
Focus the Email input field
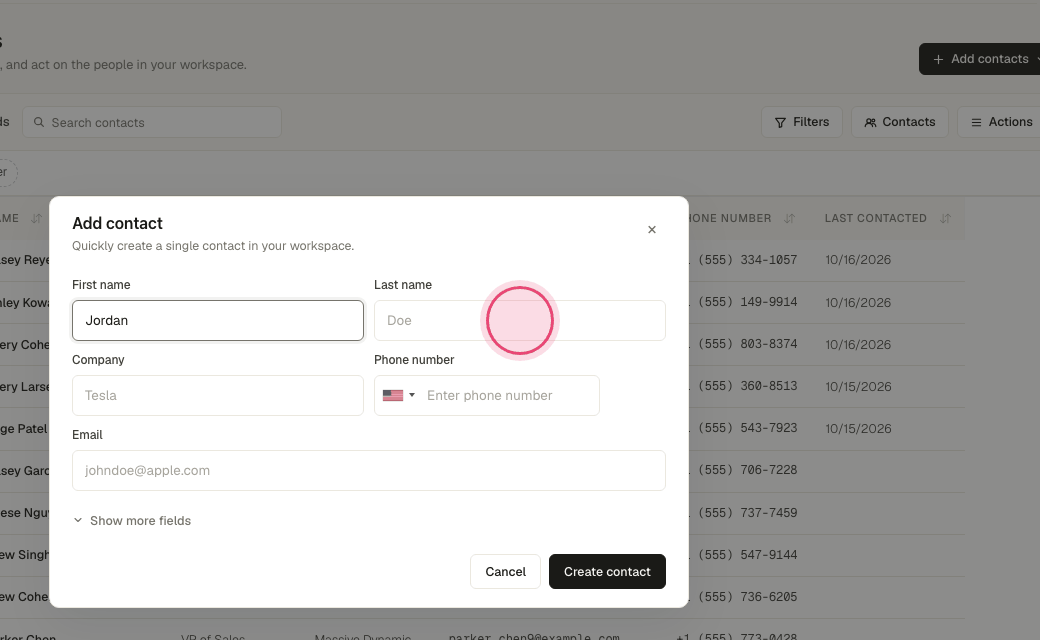[369, 470]
